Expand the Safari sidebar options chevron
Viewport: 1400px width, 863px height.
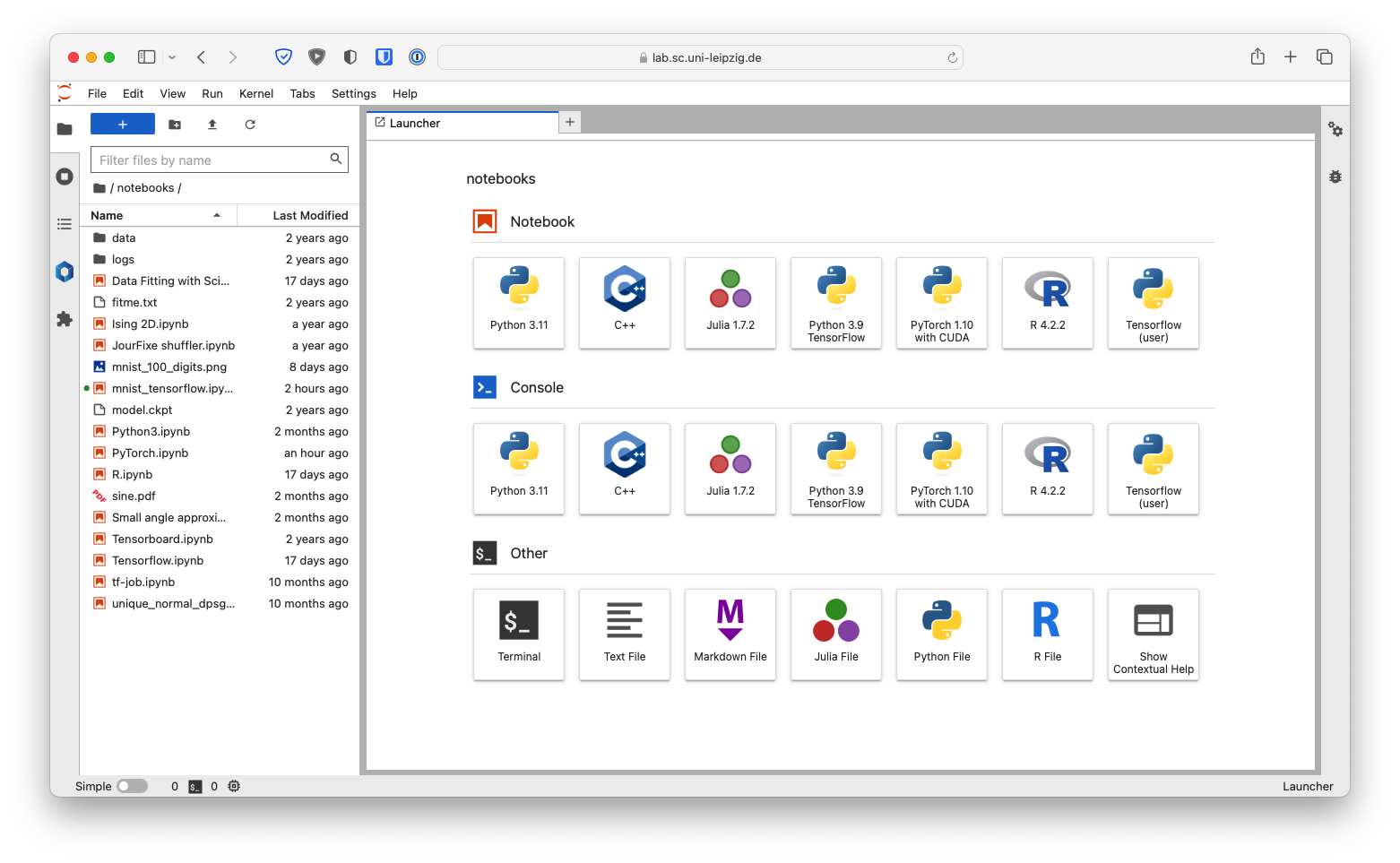[x=172, y=57]
